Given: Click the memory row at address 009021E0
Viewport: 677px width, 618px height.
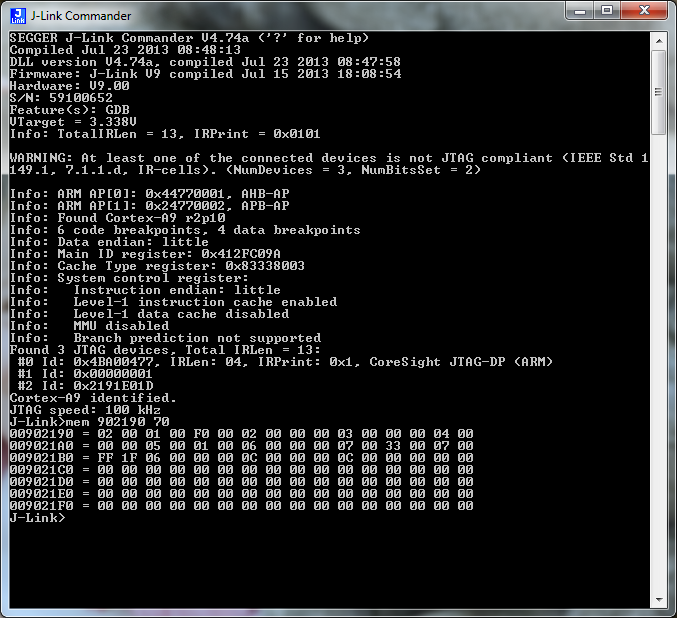Looking at the screenshot, I should click(241, 494).
